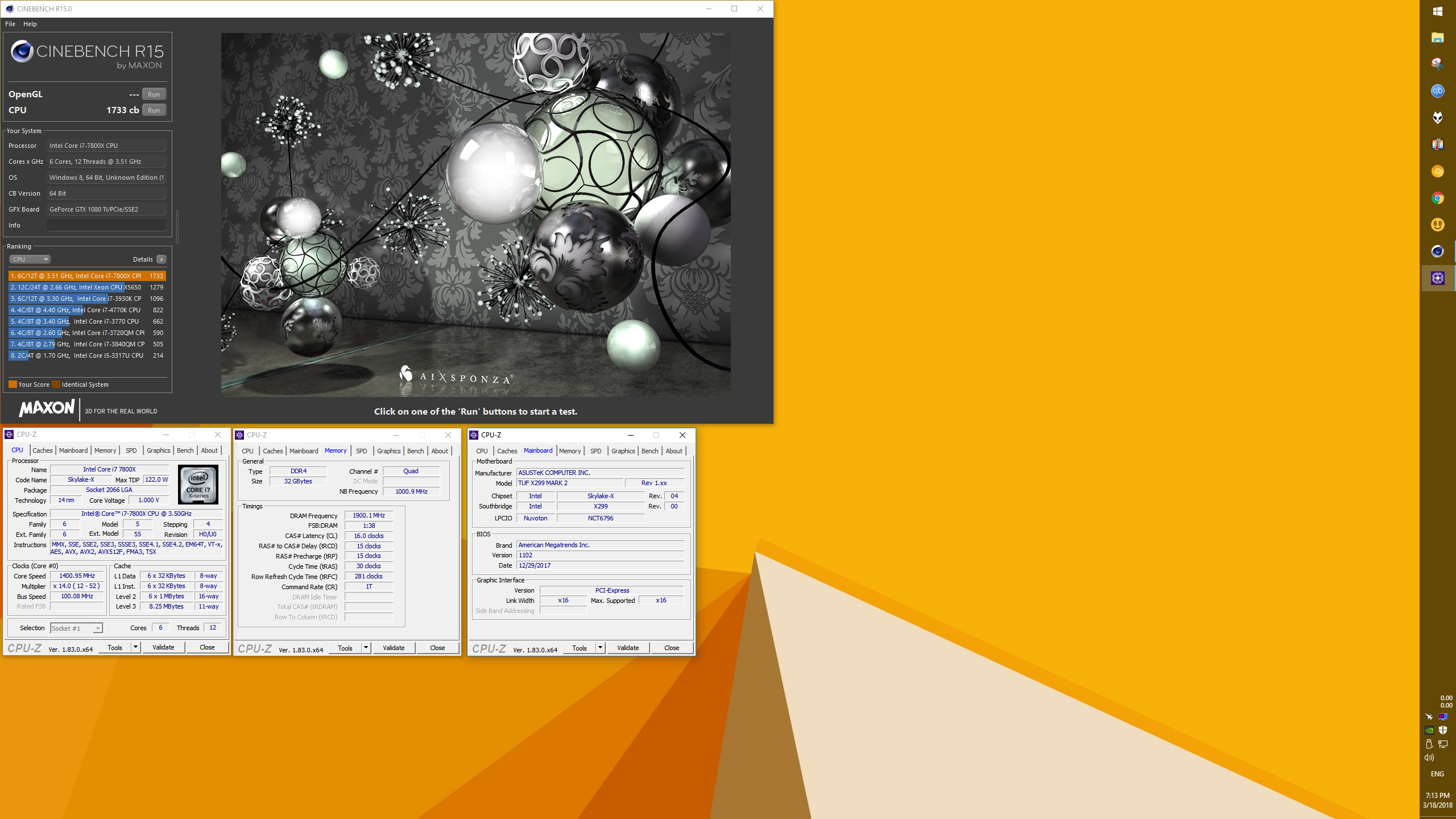Click GFX Board GeForce GTX 1080 Ti field
This screenshot has height=819, width=1456.
(106, 209)
